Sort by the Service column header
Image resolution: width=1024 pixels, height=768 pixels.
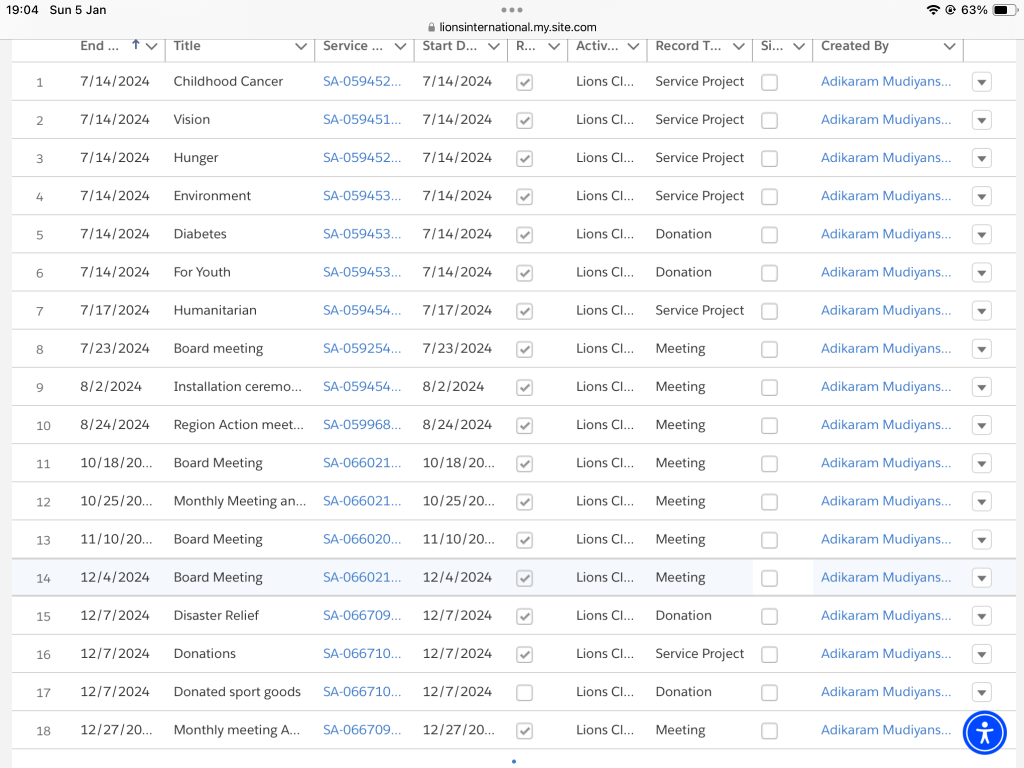353,46
